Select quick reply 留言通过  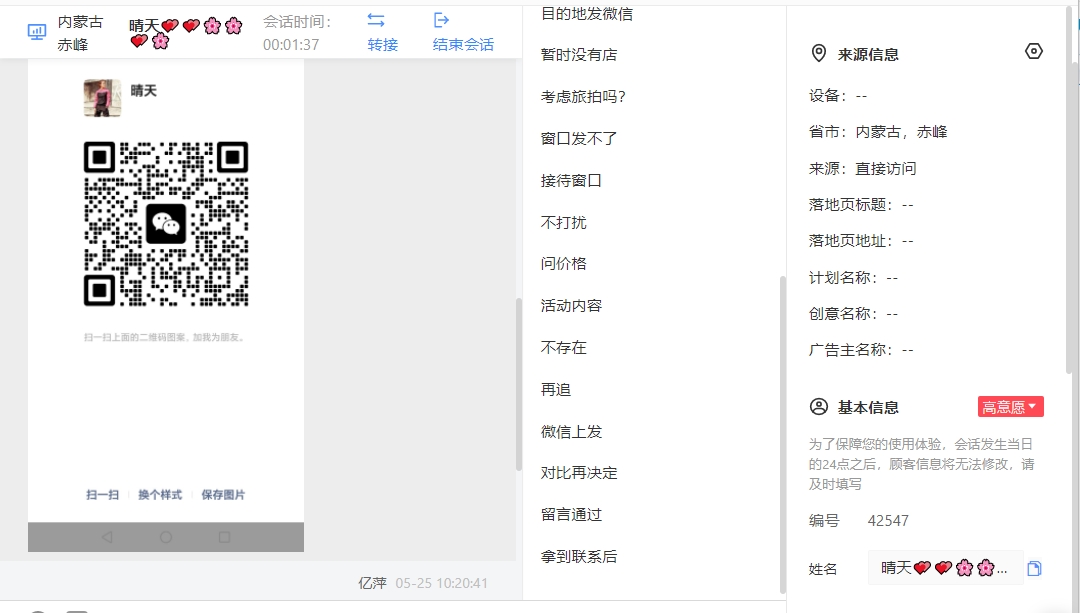571,515
